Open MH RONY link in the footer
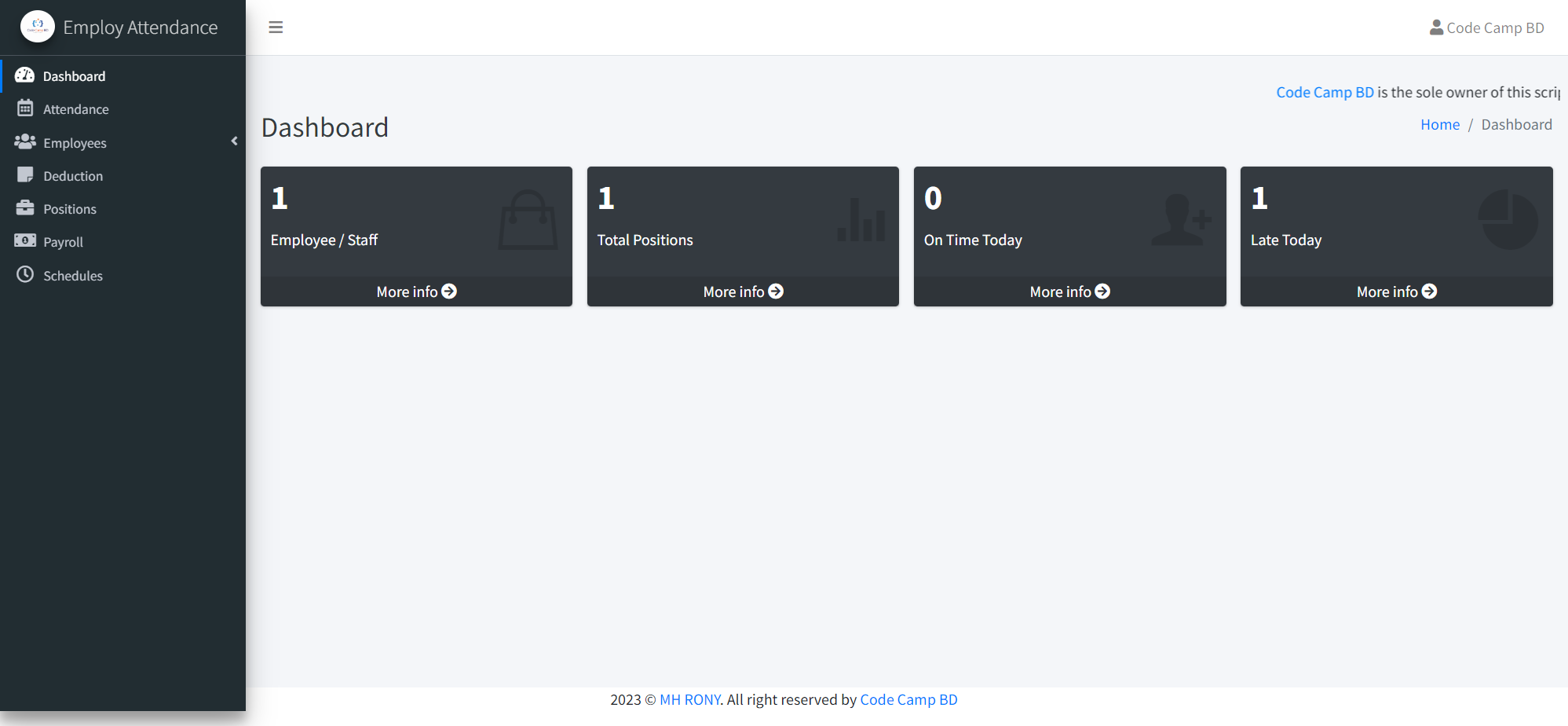Image resolution: width=1568 pixels, height=726 pixels. point(690,699)
